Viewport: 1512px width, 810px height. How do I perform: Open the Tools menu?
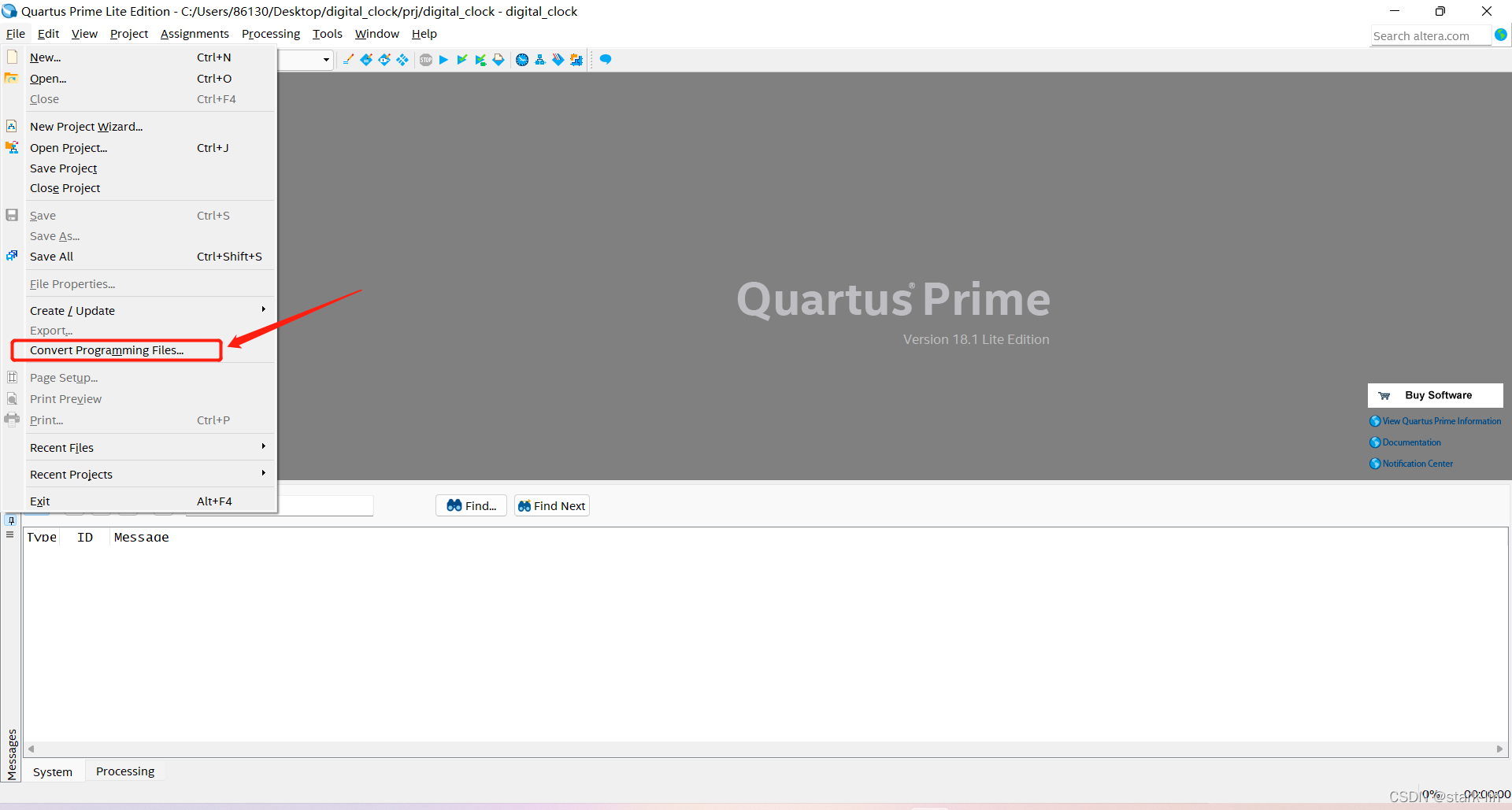click(x=328, y=34)
